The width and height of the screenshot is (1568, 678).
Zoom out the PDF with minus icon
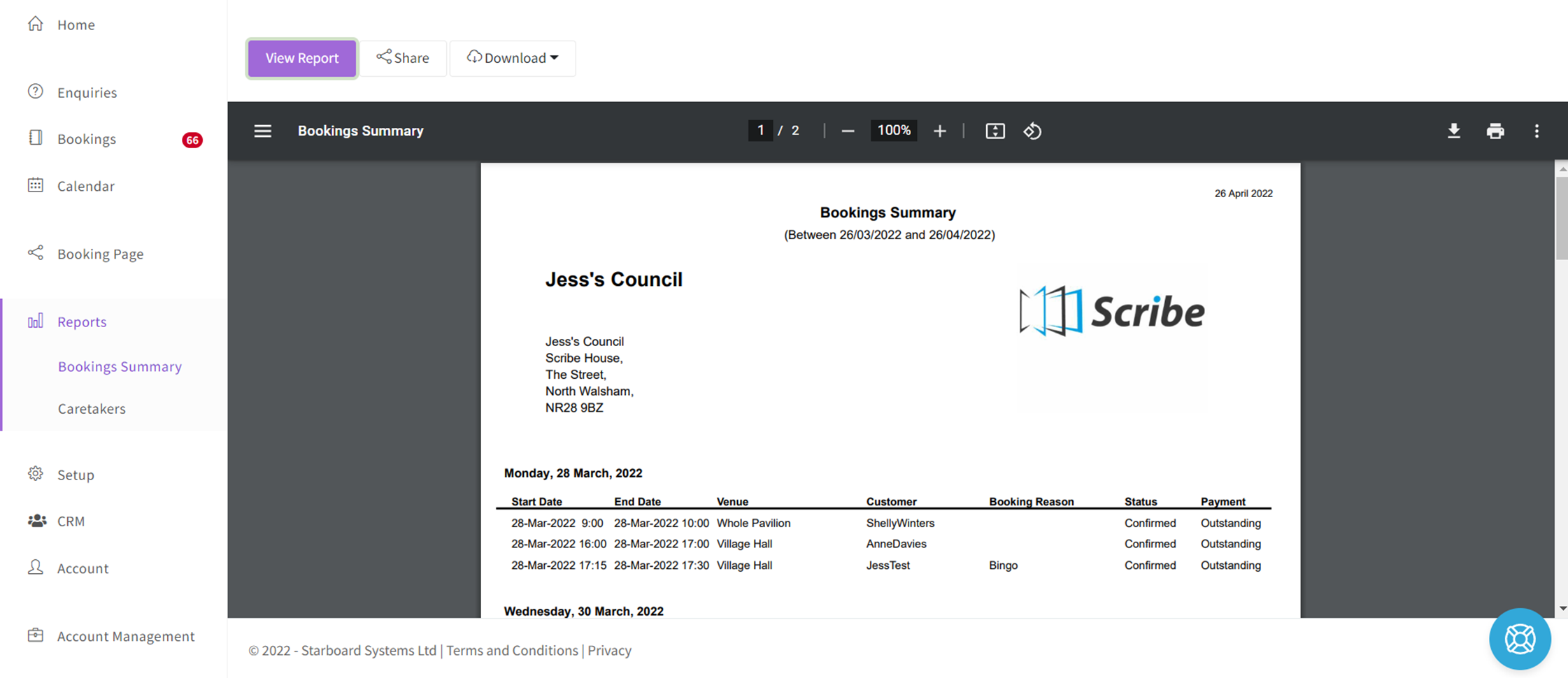pos(848,131)
